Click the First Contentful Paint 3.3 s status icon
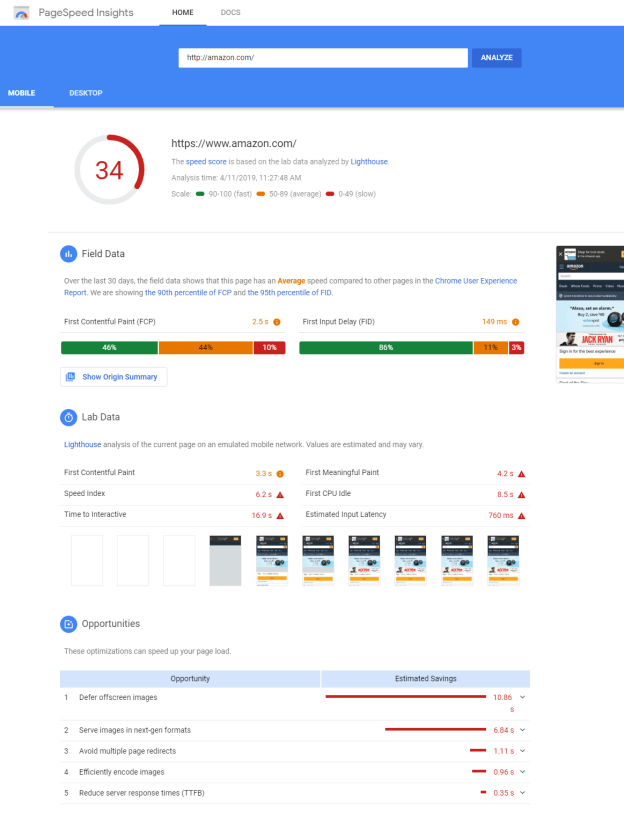Screen dimensions: 624x817 pyautogui.click(x=280, y=474)
